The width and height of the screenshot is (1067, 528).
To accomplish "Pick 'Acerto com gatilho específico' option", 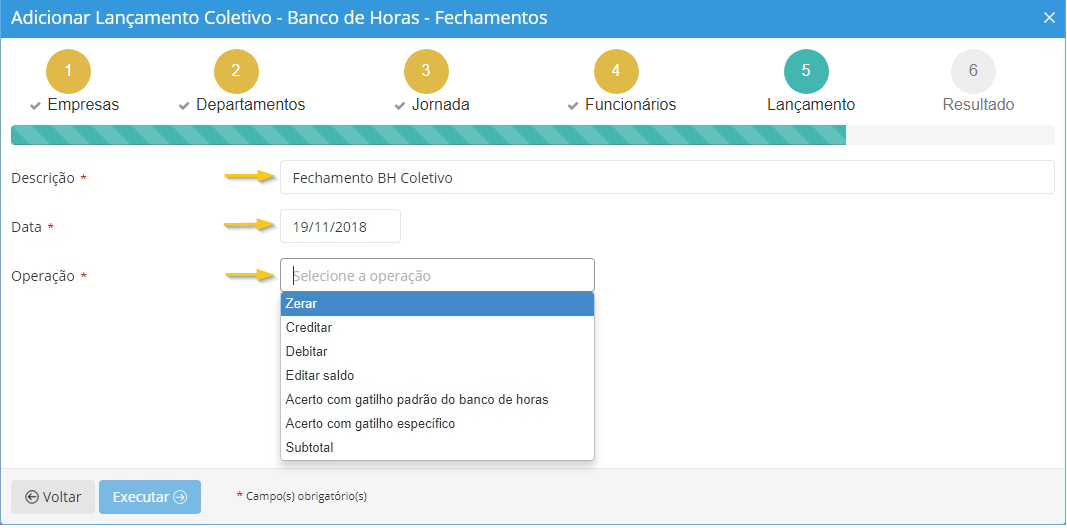I will pyautogui.click(x=437, y=424).
